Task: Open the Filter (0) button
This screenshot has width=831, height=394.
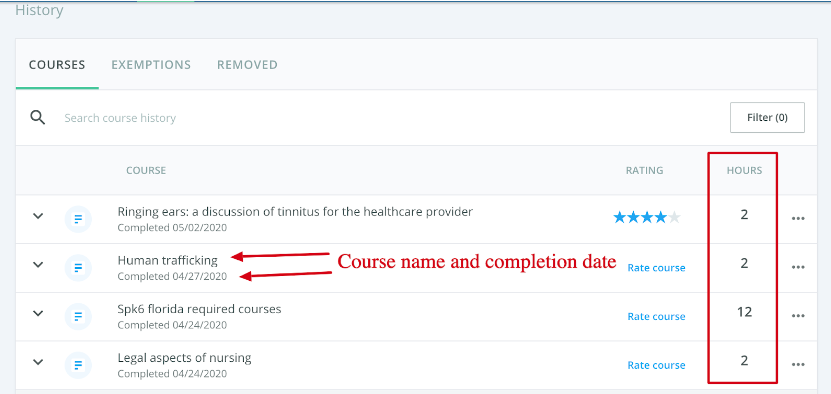Action: coord(767,117)
